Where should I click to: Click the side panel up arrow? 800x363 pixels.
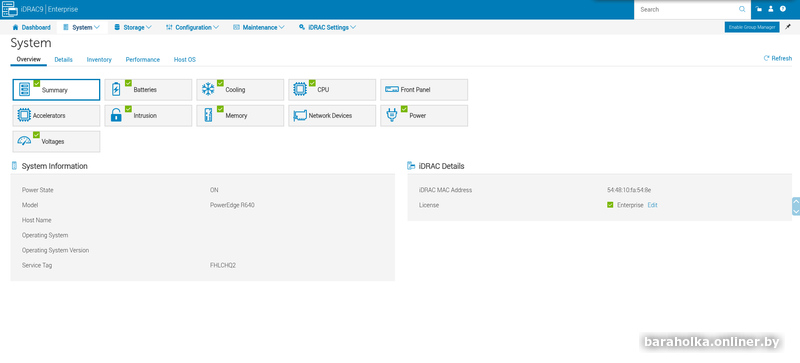click(x=796, y=202)
